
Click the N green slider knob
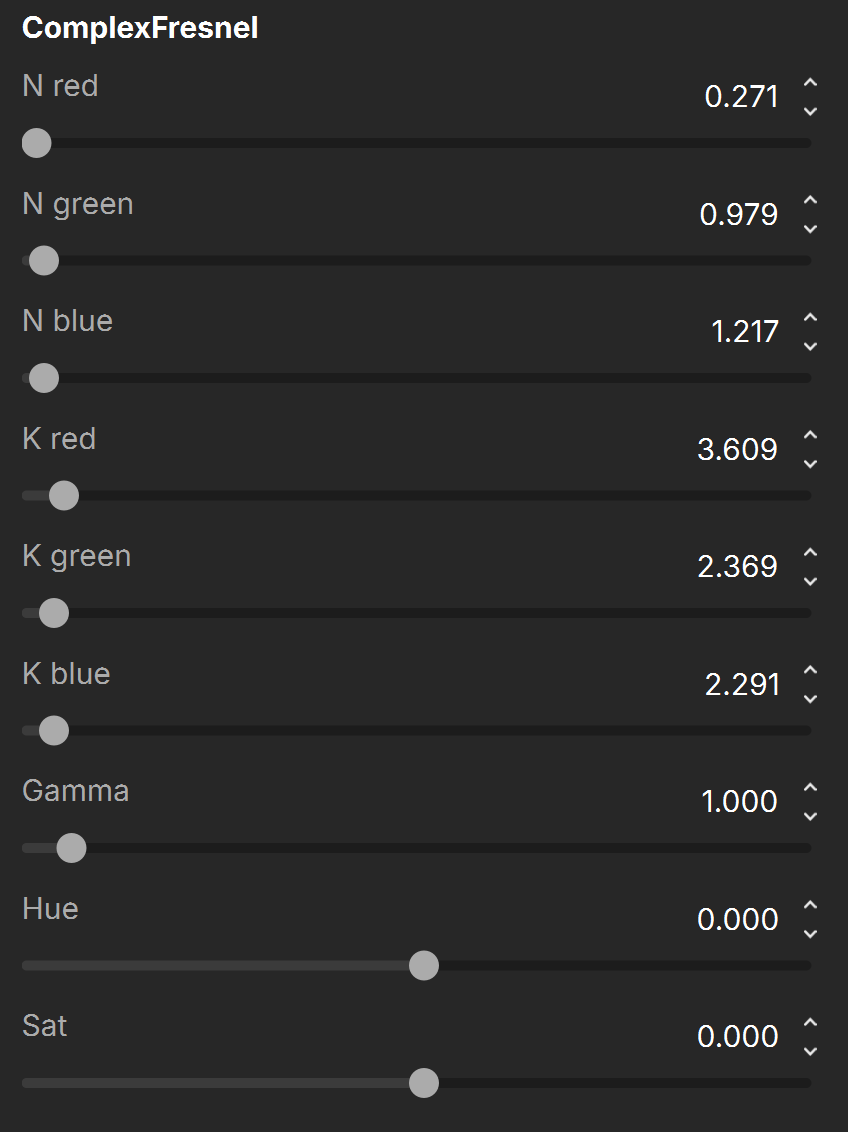pos(44,261)
